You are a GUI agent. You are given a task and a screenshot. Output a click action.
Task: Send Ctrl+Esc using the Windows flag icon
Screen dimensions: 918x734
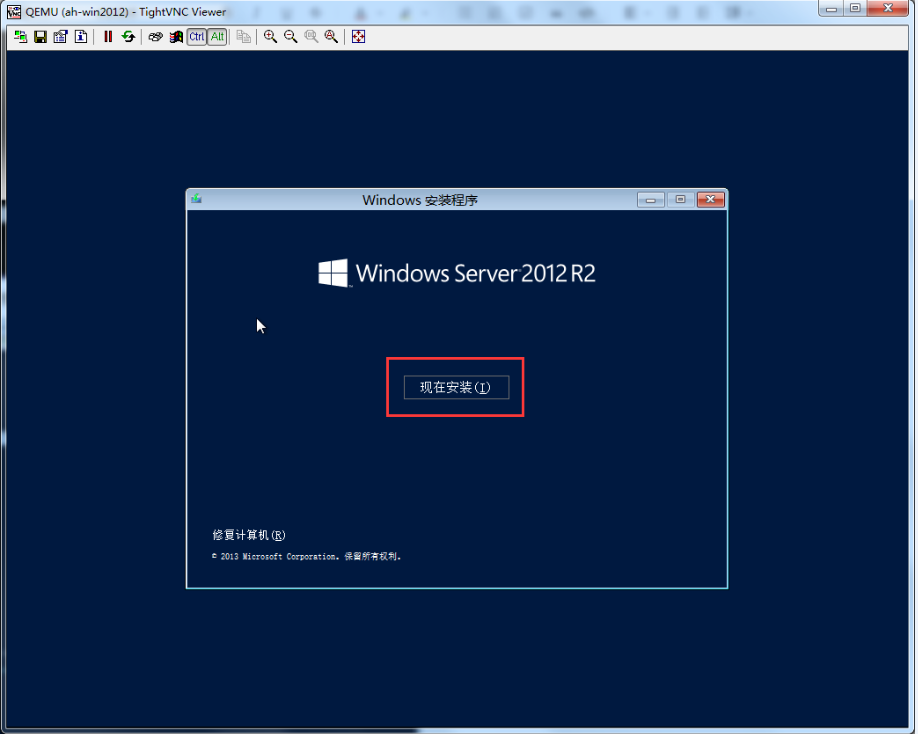click(176, 37)
